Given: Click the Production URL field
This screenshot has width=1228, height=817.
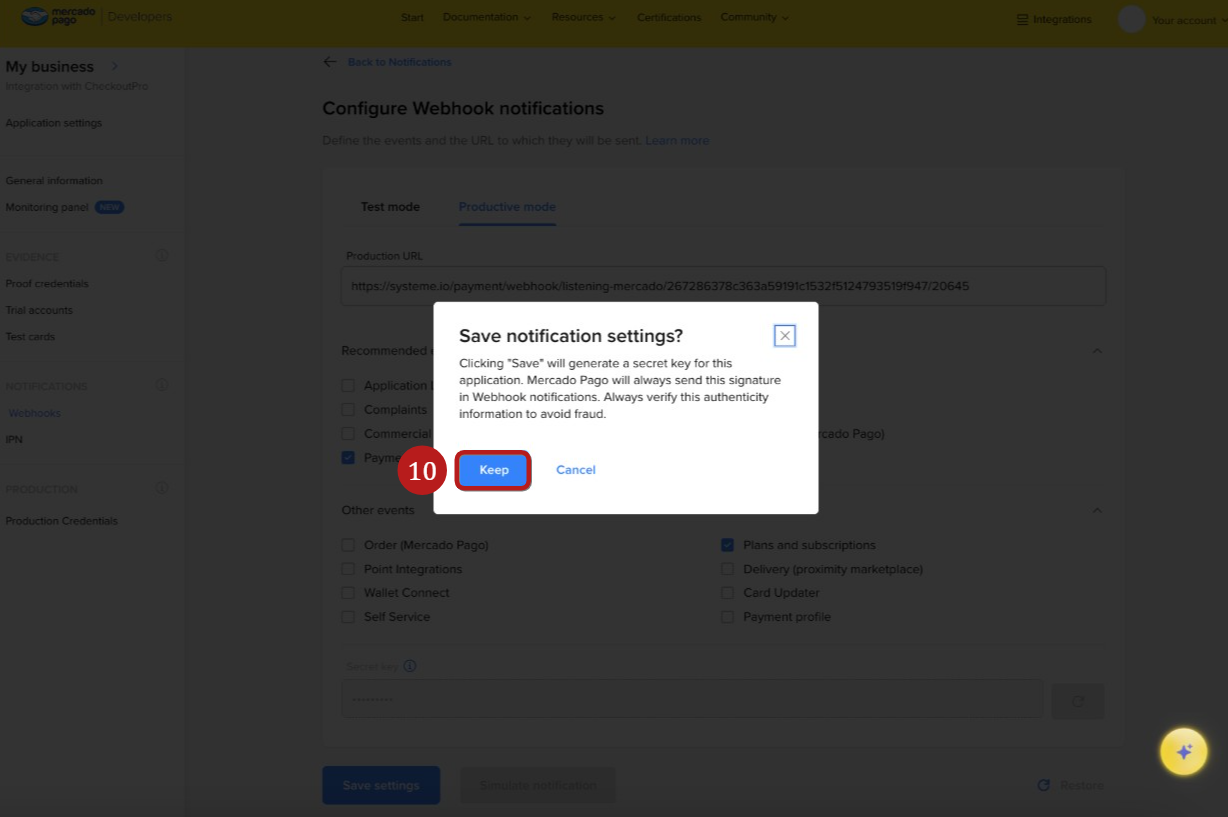Looking at the screenshot, I should point(723,286).
